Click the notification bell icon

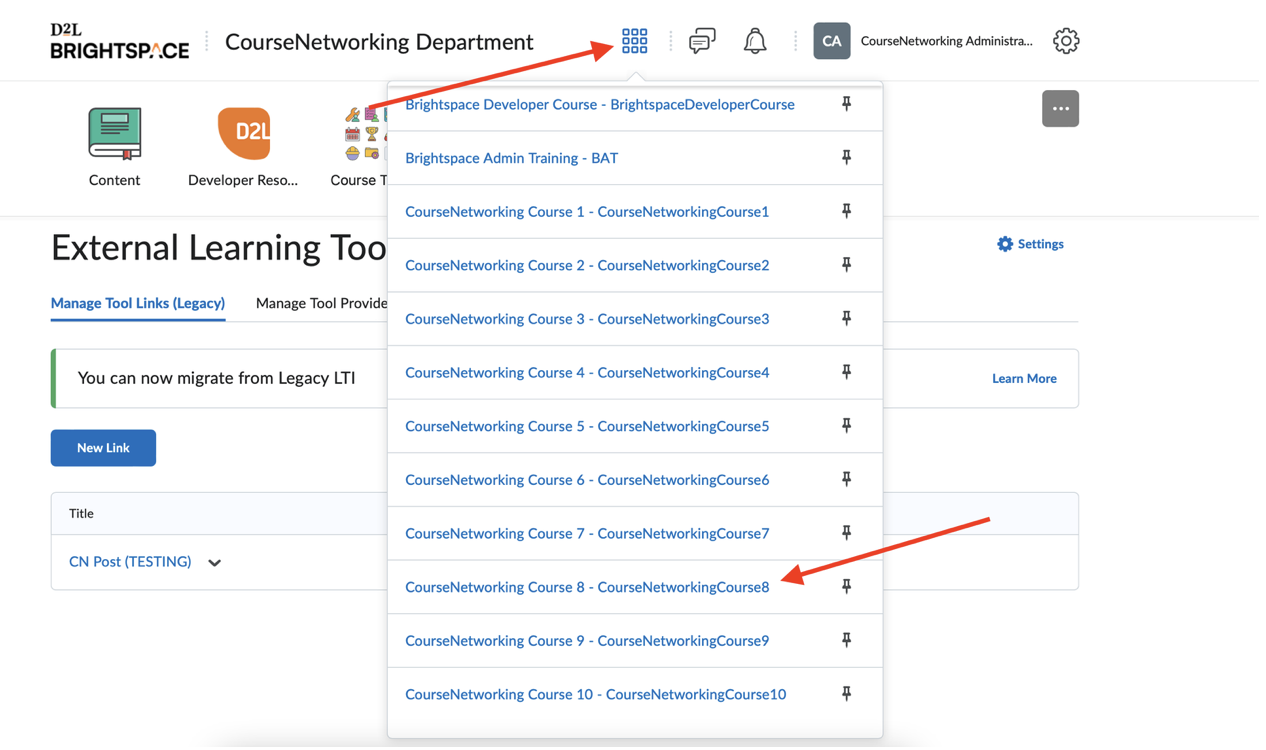755,41
